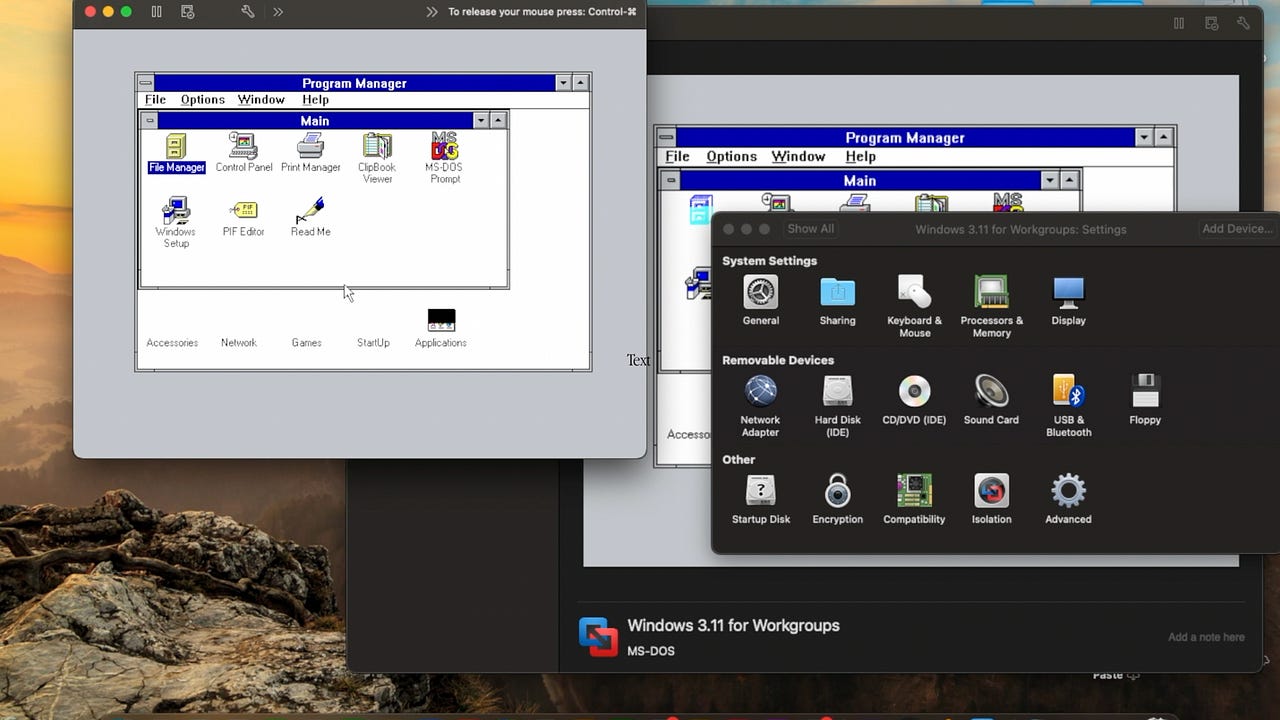Open Window menu in front Program Manager
The height and width of the screenshot is (720, 1280).
point(261,100)
